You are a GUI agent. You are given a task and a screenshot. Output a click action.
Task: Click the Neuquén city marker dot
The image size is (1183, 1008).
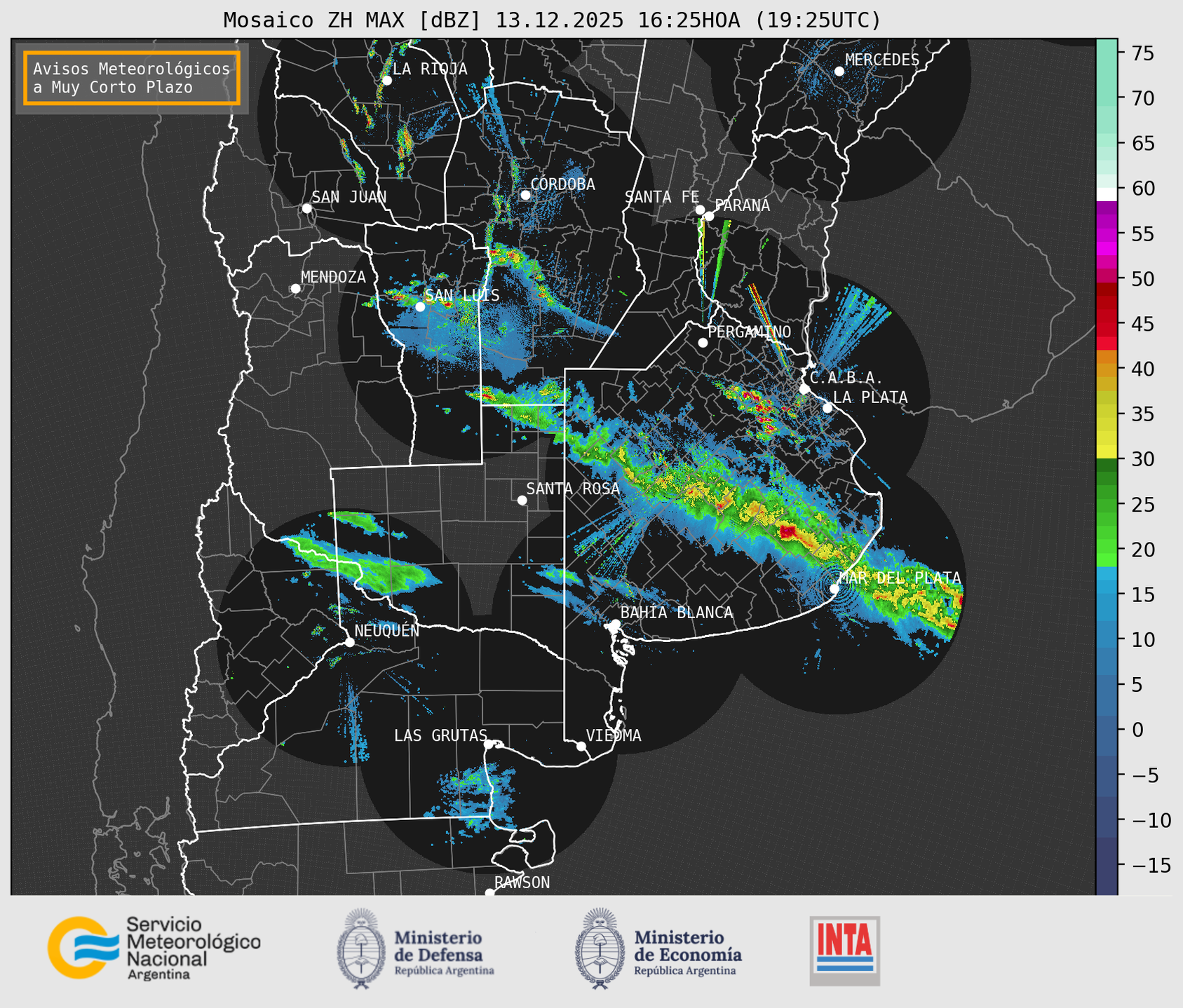[x=349, y=642]
